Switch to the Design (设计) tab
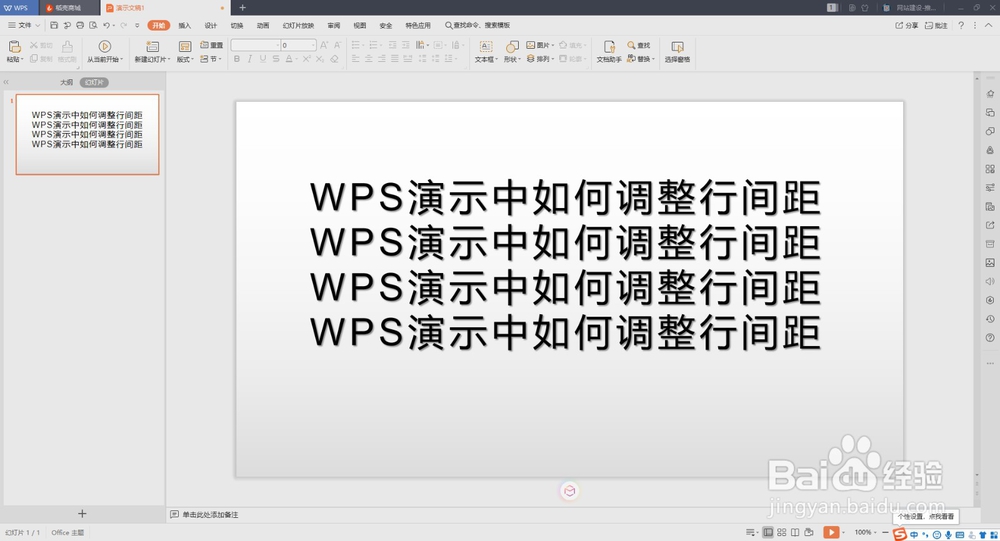 pos(210,26)
